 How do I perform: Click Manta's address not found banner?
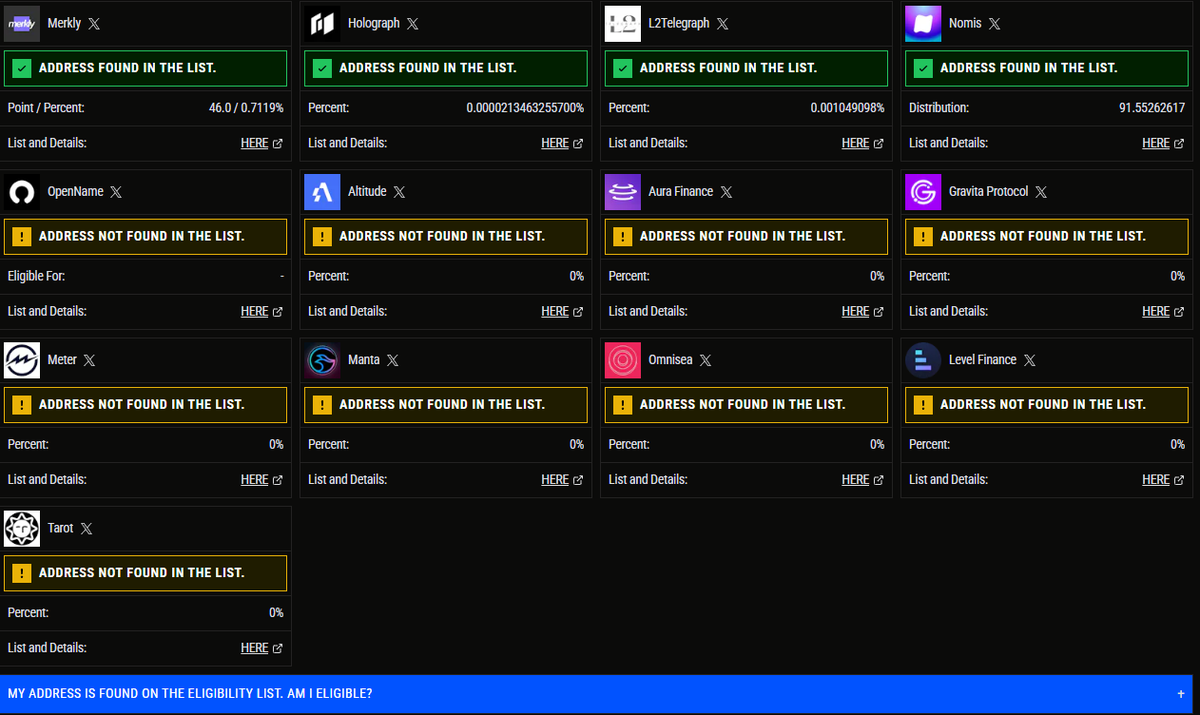point(446,404)
